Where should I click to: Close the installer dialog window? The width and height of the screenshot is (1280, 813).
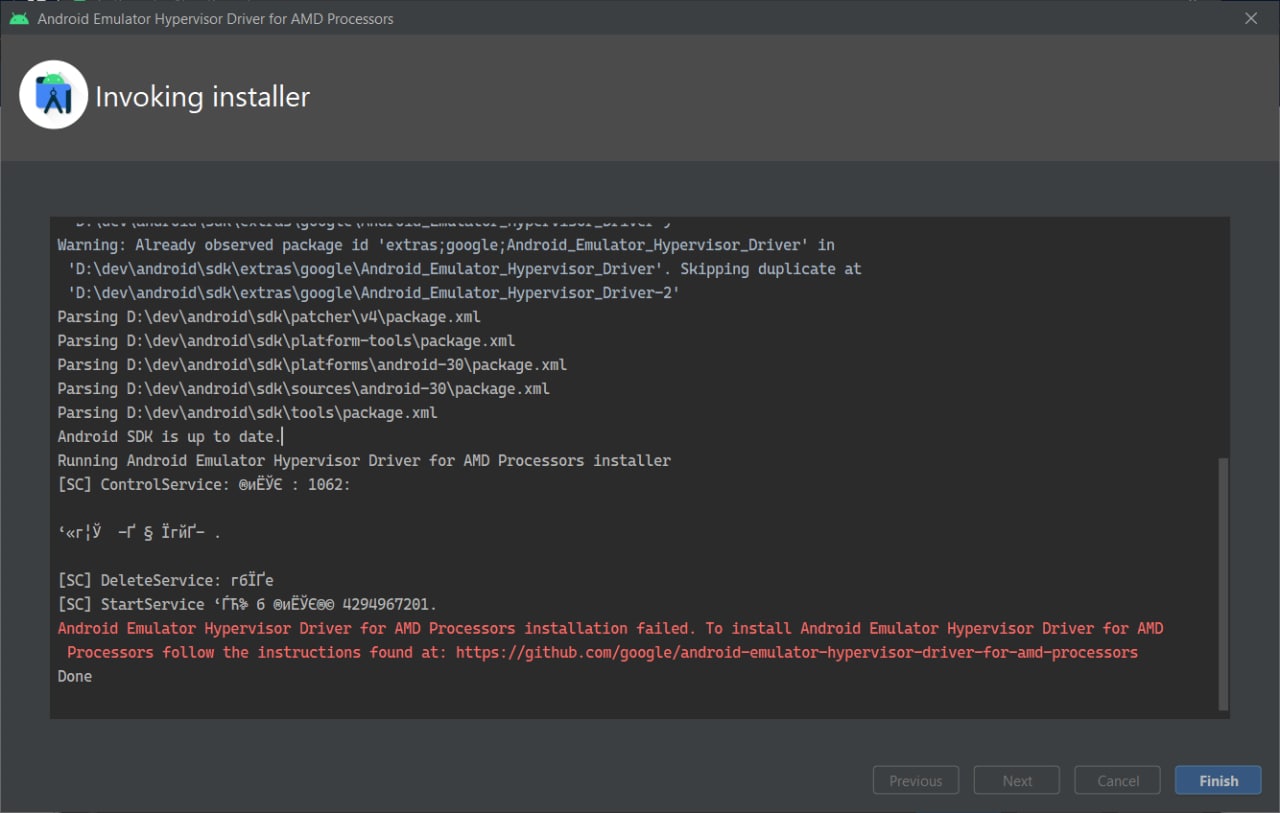click(1250, 18)
